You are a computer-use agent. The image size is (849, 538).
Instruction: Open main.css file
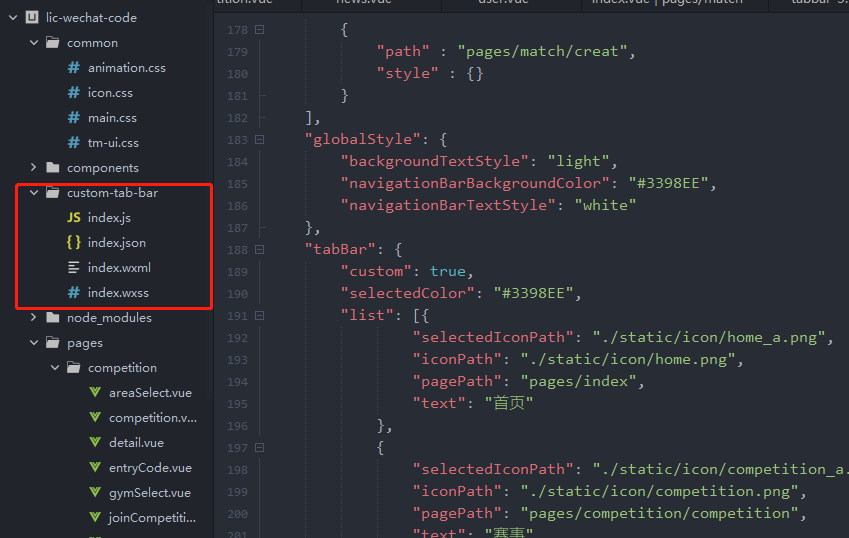[112, 117]
